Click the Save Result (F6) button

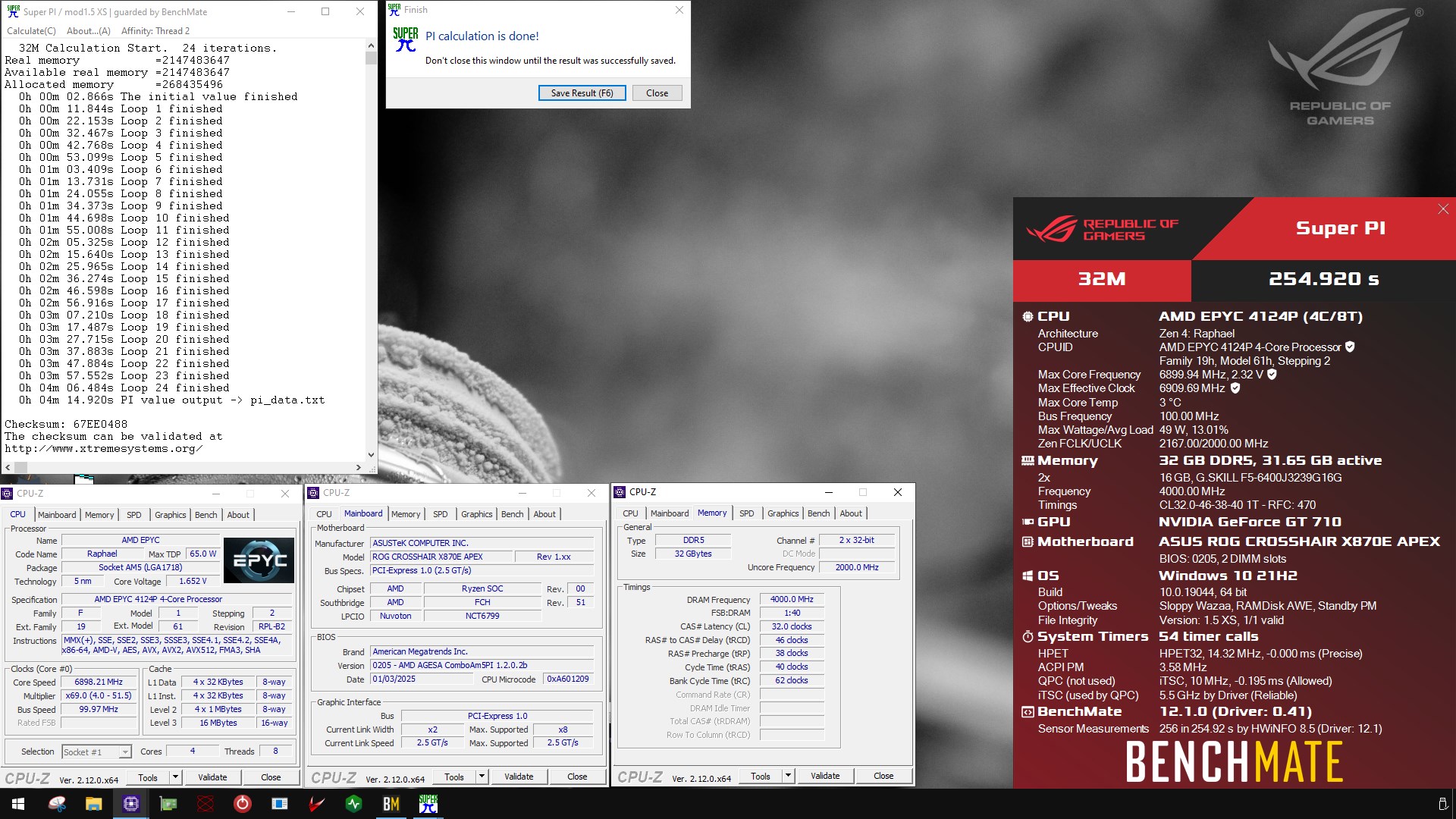582,93
